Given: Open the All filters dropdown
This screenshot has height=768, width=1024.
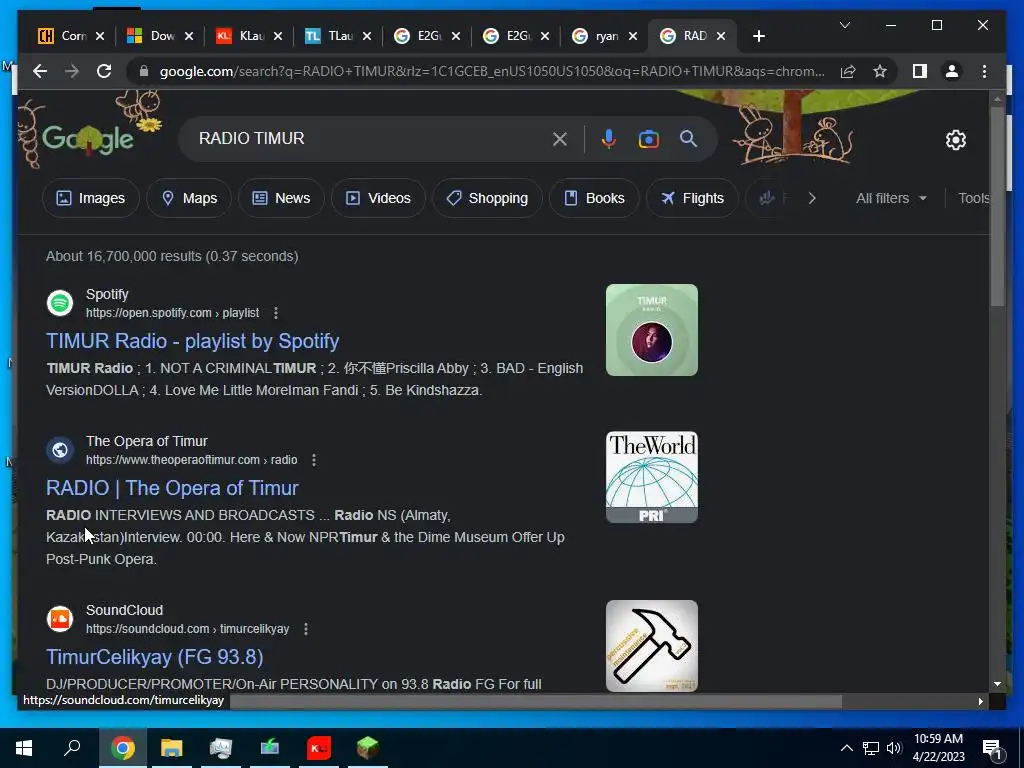Looking at the screenshot, I should pos(891,198).
